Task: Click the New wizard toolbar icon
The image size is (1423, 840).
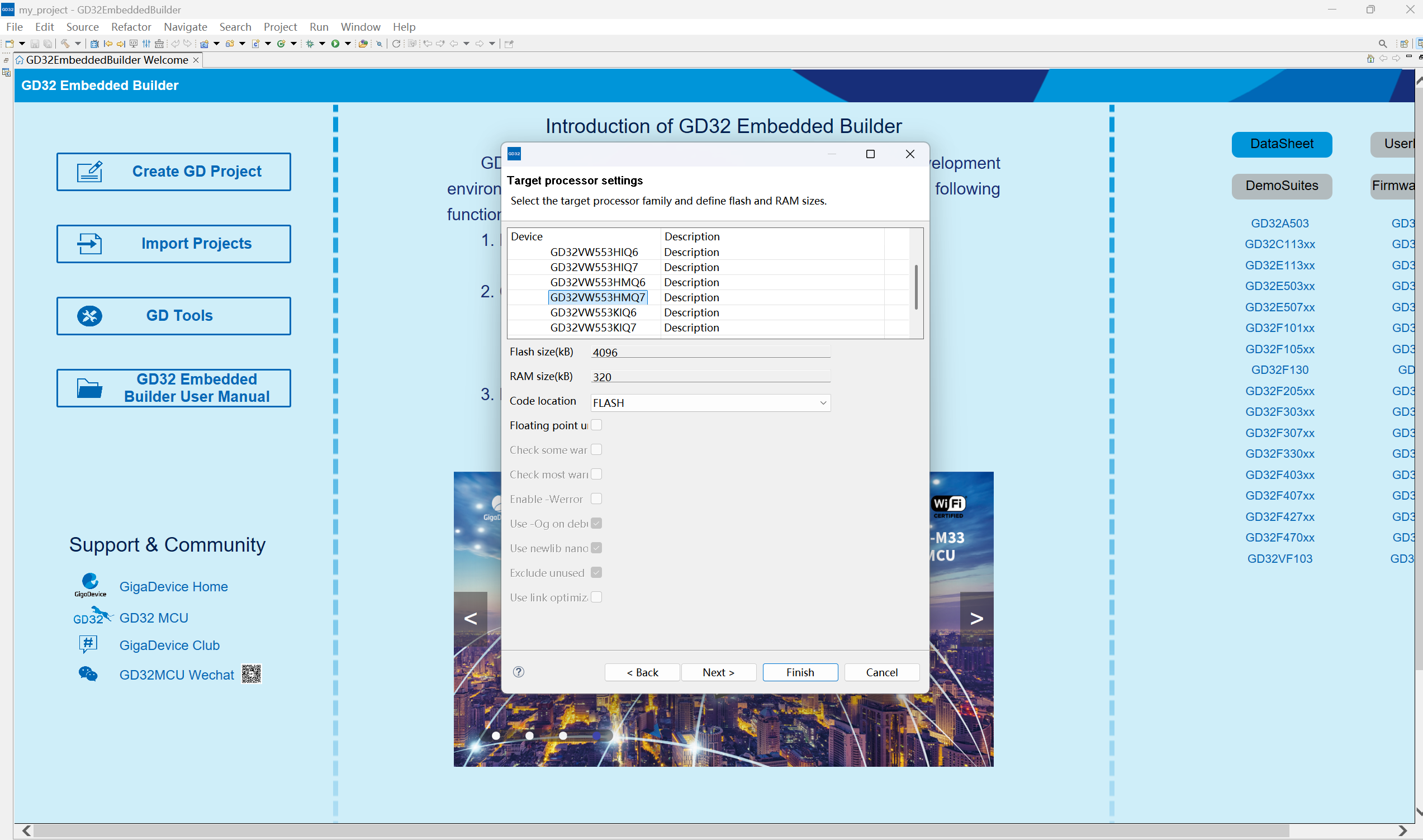Action: 10,44
